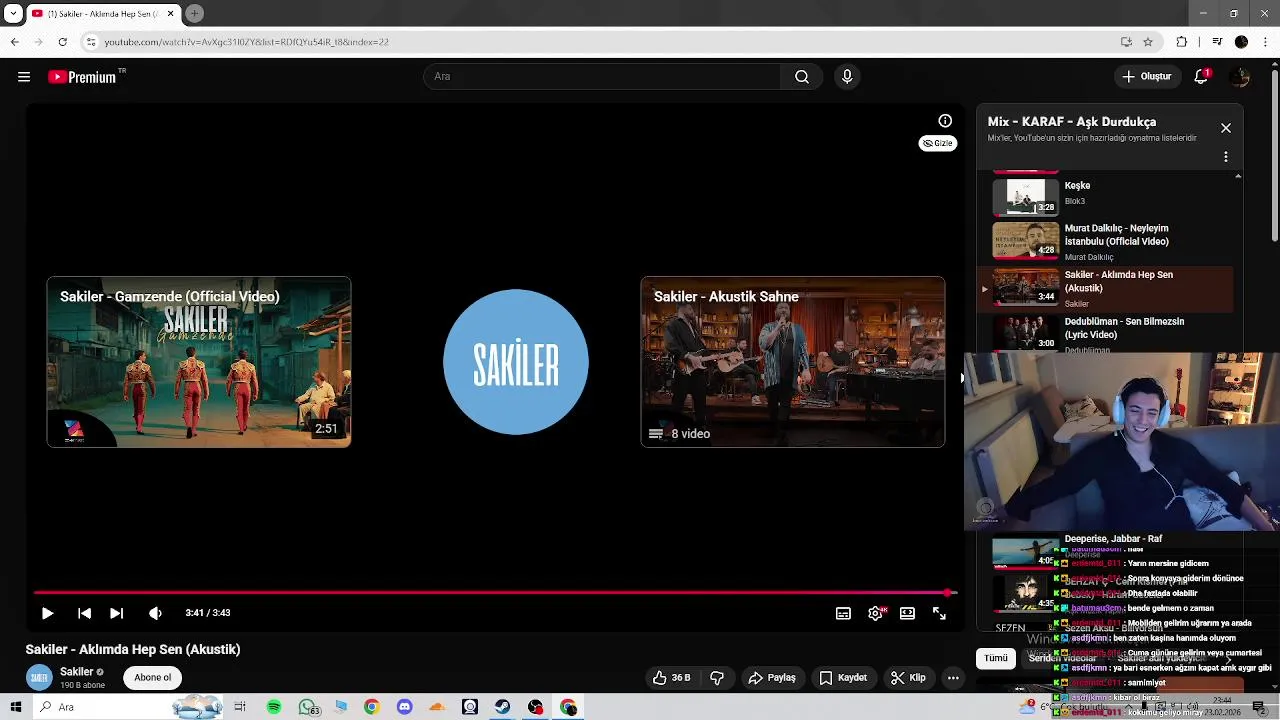Image resolution: width=1280 pixels, height=720 pixels.
Task: Open Discord from the taskbar
Action: 404,707
